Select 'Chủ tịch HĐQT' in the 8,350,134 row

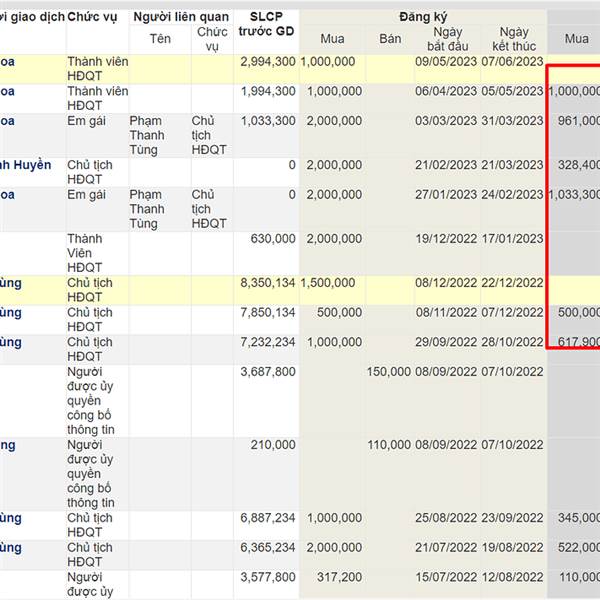pos(90,290)
